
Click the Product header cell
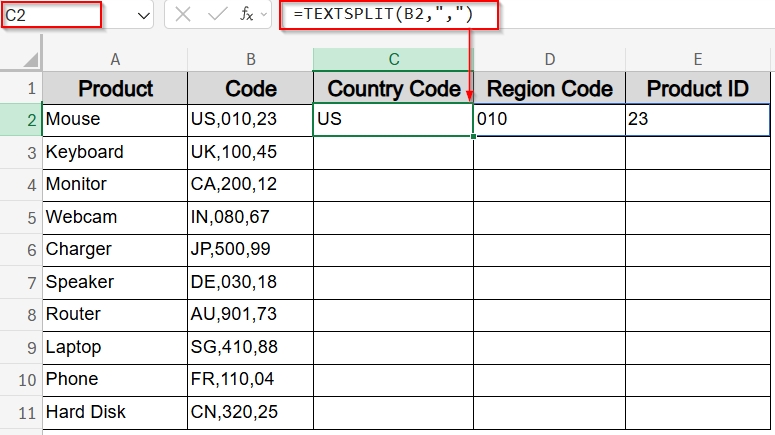(x=115, y=88)
